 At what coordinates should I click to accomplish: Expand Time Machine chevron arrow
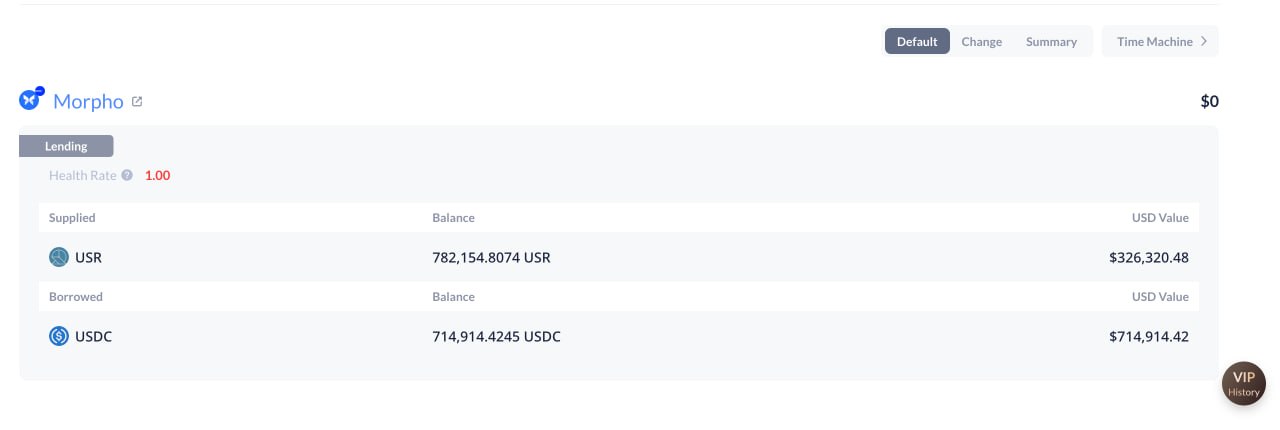tap(1204, 41)
